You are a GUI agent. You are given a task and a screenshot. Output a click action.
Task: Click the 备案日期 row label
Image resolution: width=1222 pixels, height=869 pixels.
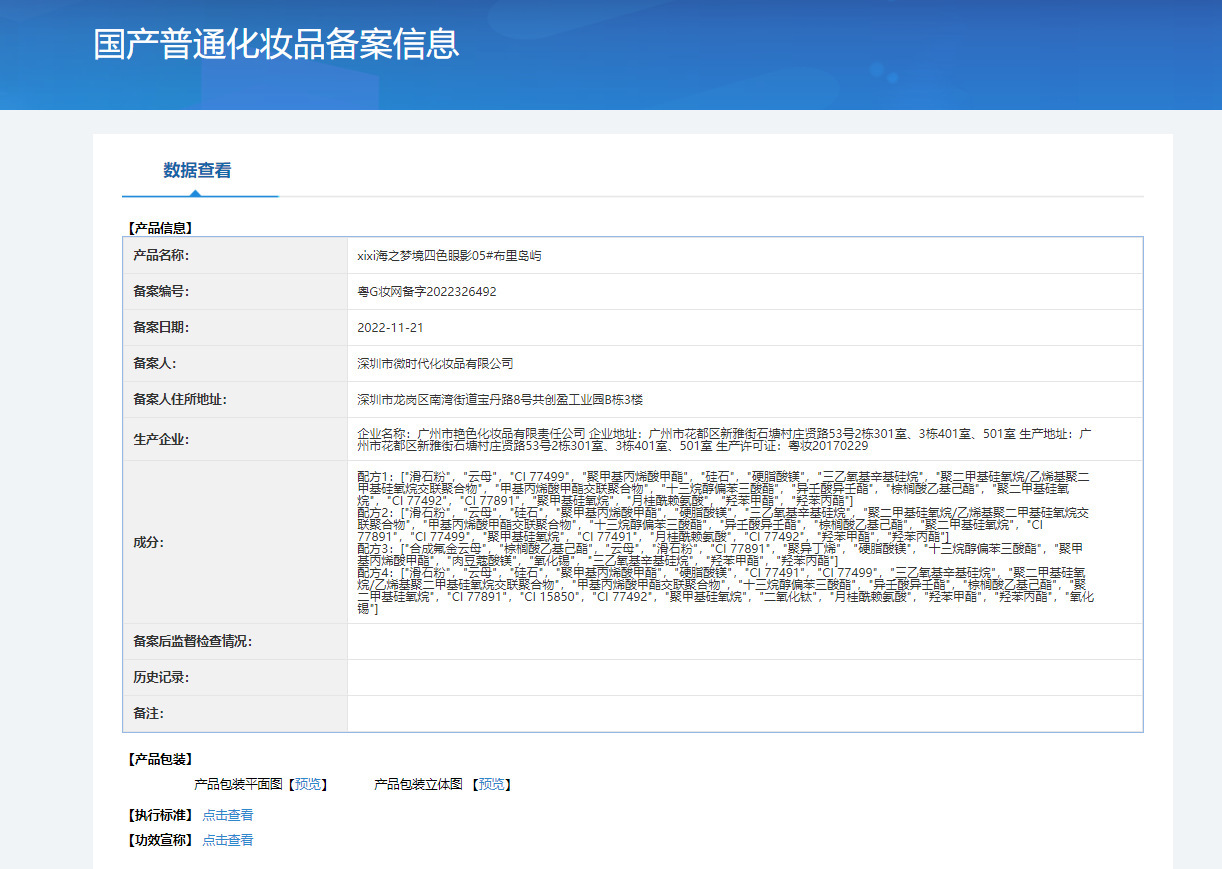[x=161, y=327]
